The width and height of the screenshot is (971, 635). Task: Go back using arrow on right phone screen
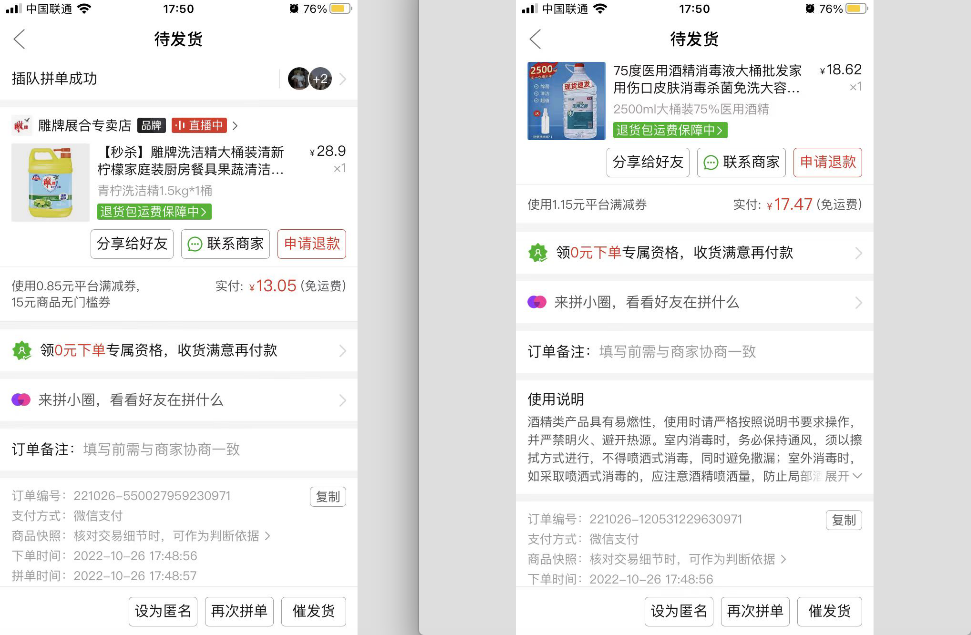pos(535,39)
